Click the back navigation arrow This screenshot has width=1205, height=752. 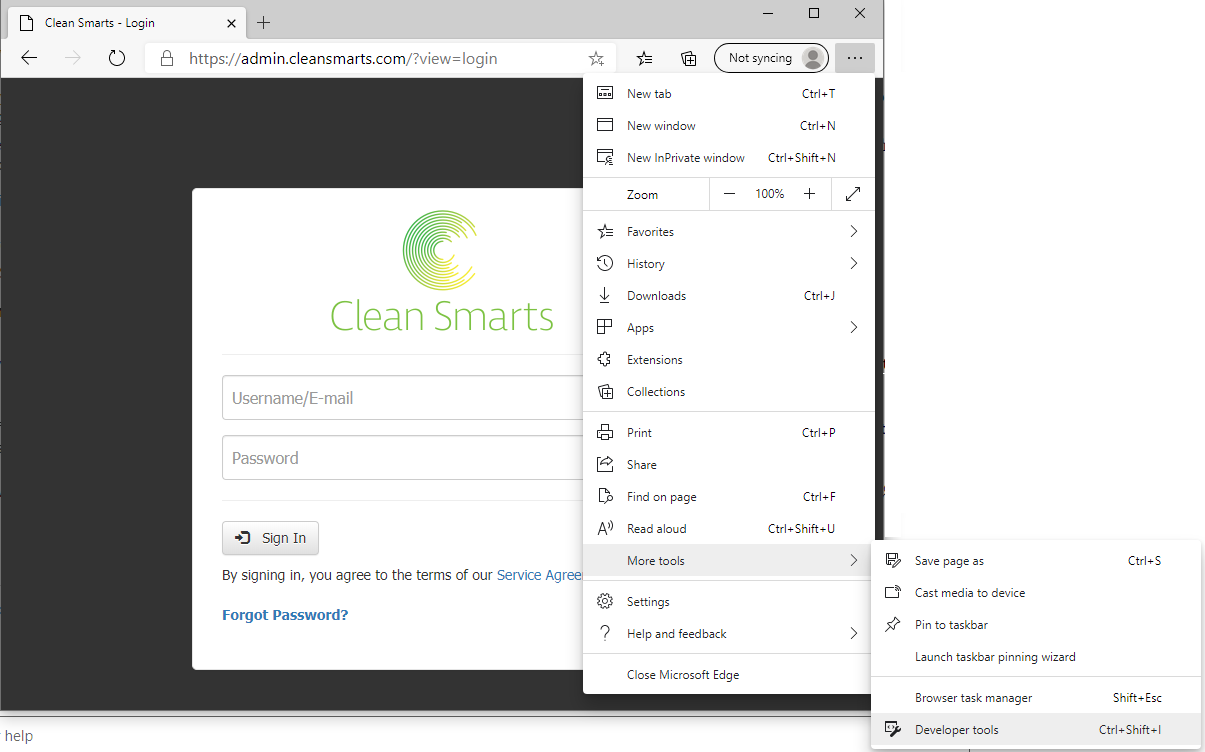[x=29, y=58]
